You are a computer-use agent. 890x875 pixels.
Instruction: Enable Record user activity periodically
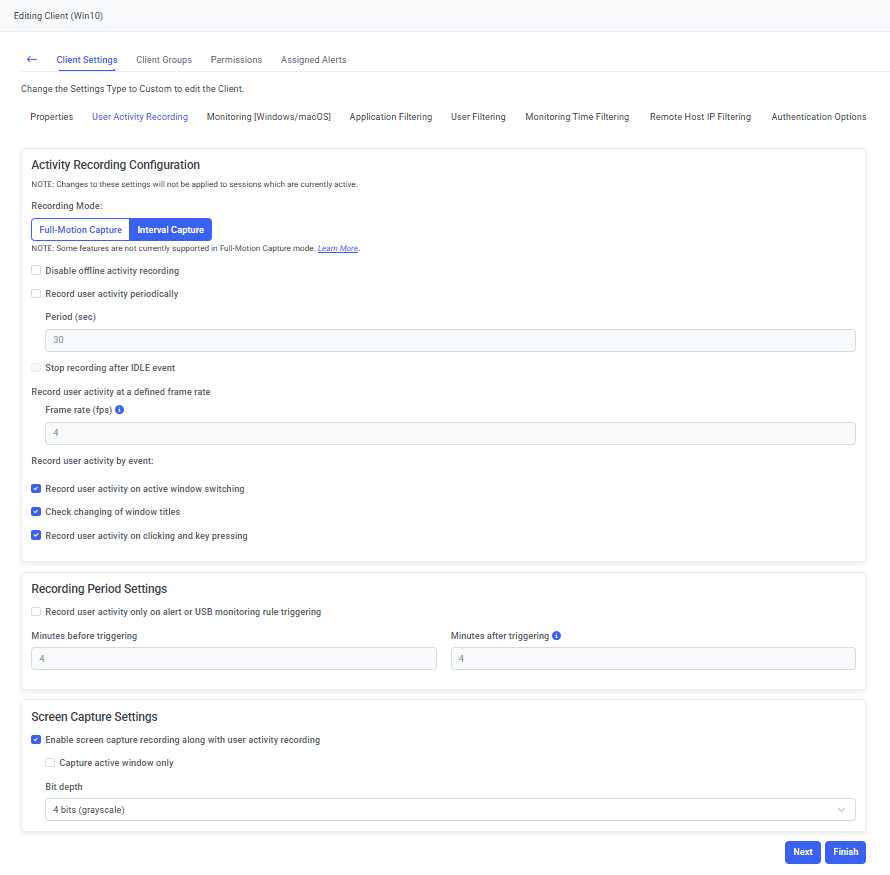click(36, 294)
